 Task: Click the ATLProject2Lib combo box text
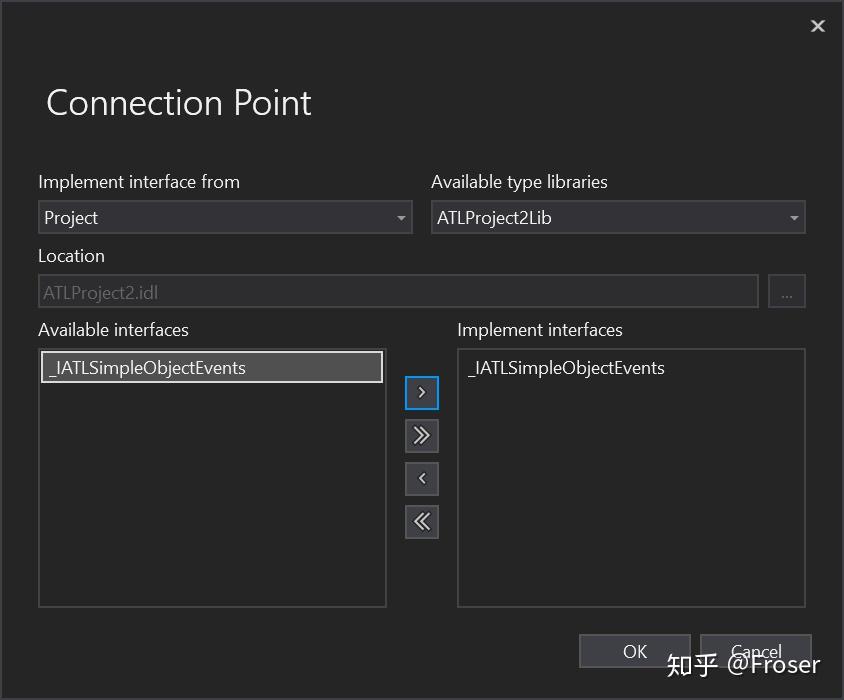pos(494,218)
